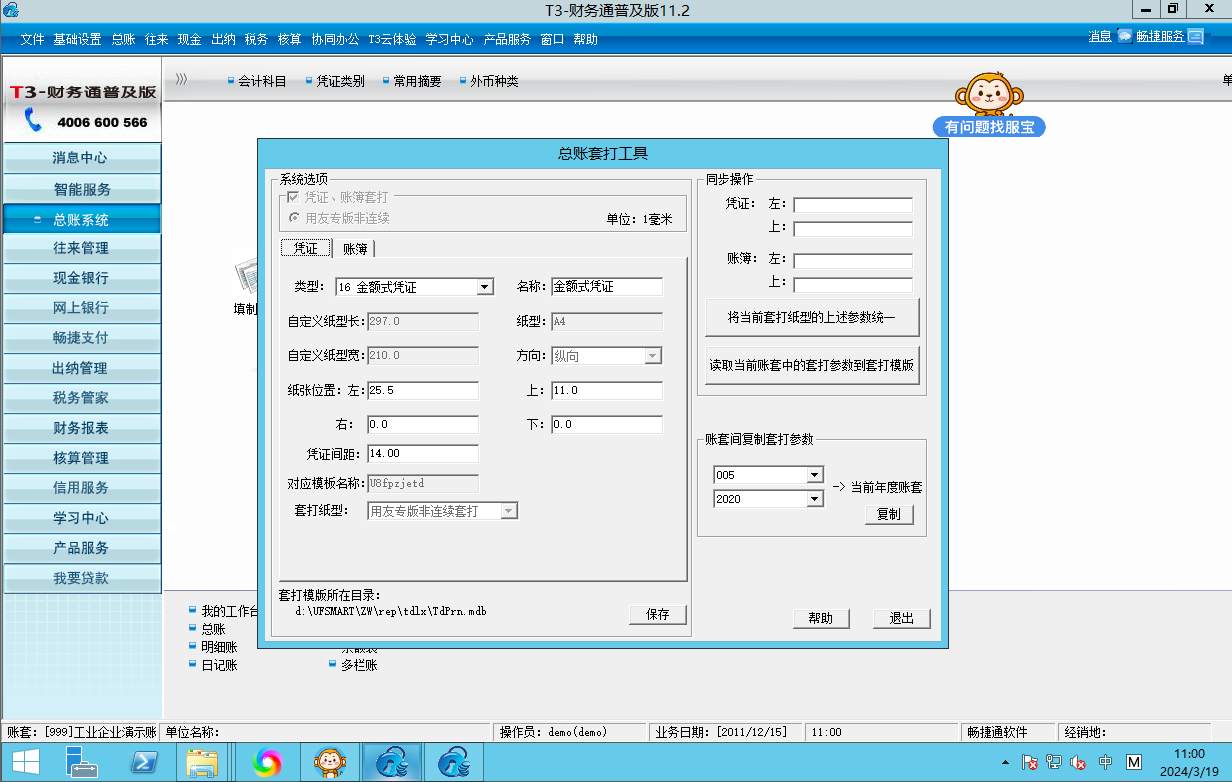Open 财务报表 in sidebar
Screen dimensions: 1232x782
[81, 428]
